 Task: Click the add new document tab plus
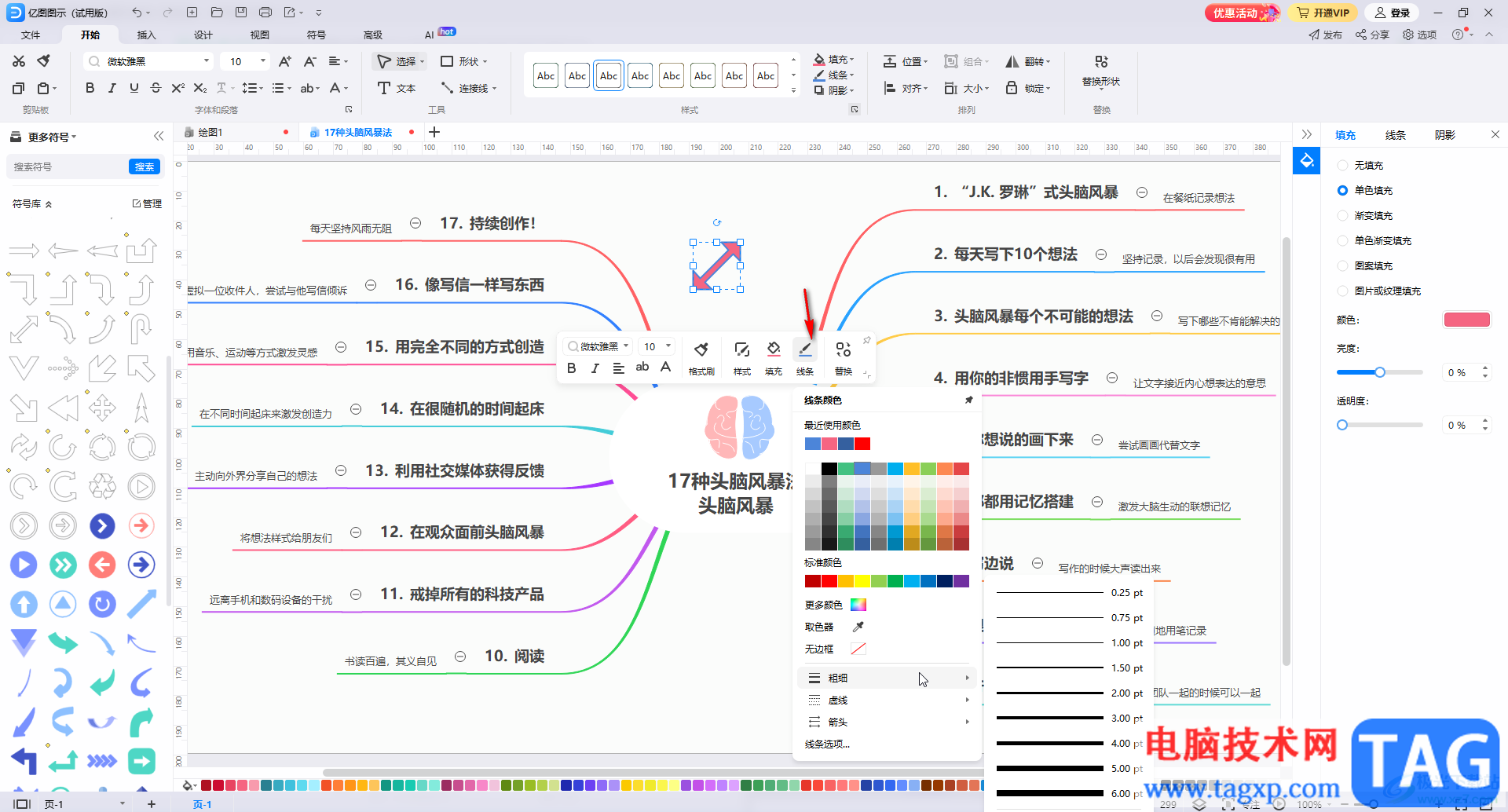point(434,132)
